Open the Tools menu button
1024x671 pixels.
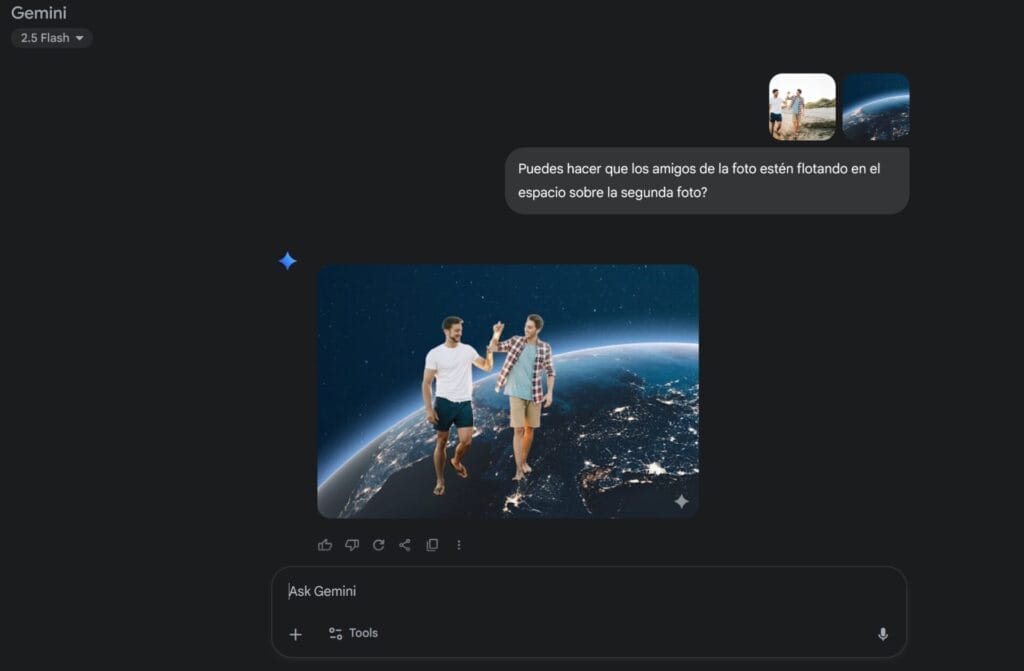click(x=353, y=633)
